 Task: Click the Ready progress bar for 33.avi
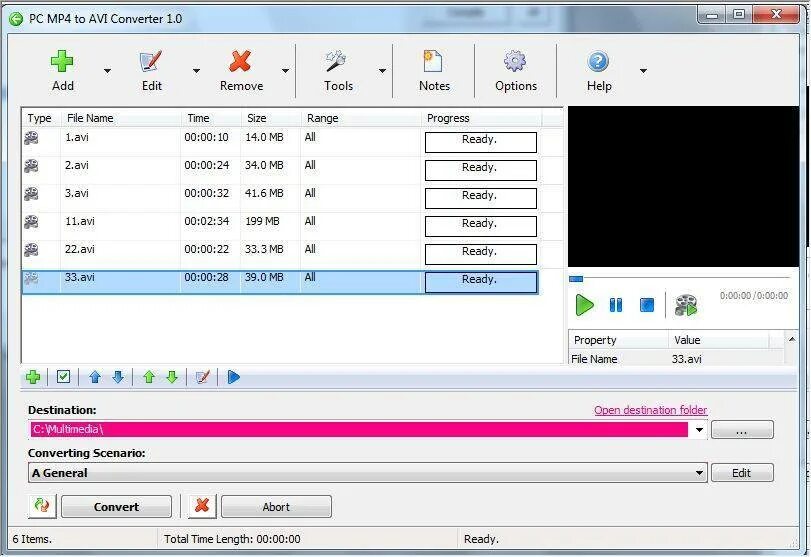[x=480, y=282]
